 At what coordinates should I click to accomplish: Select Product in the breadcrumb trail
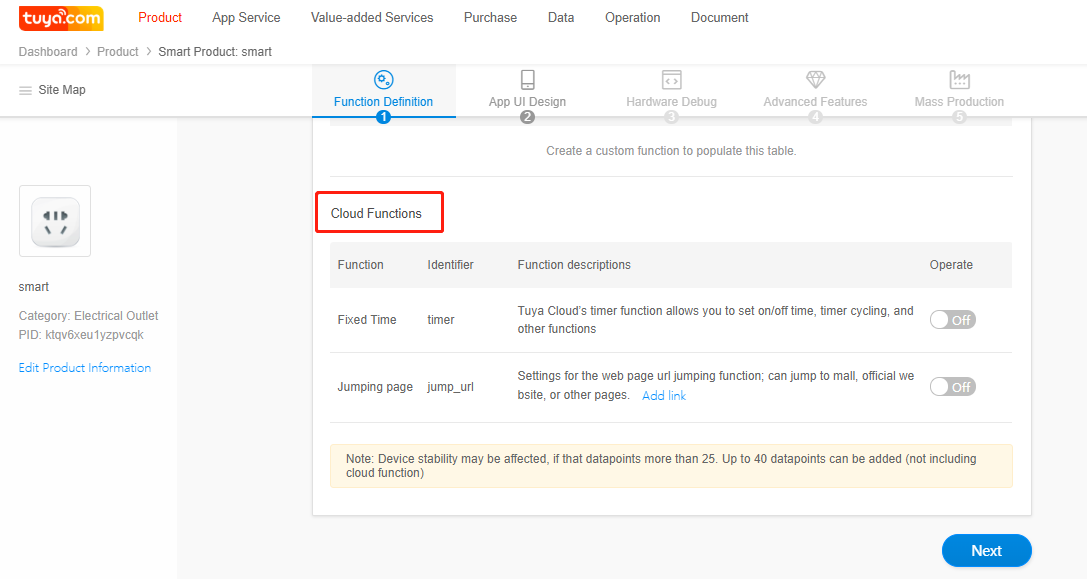click(118, 52)
